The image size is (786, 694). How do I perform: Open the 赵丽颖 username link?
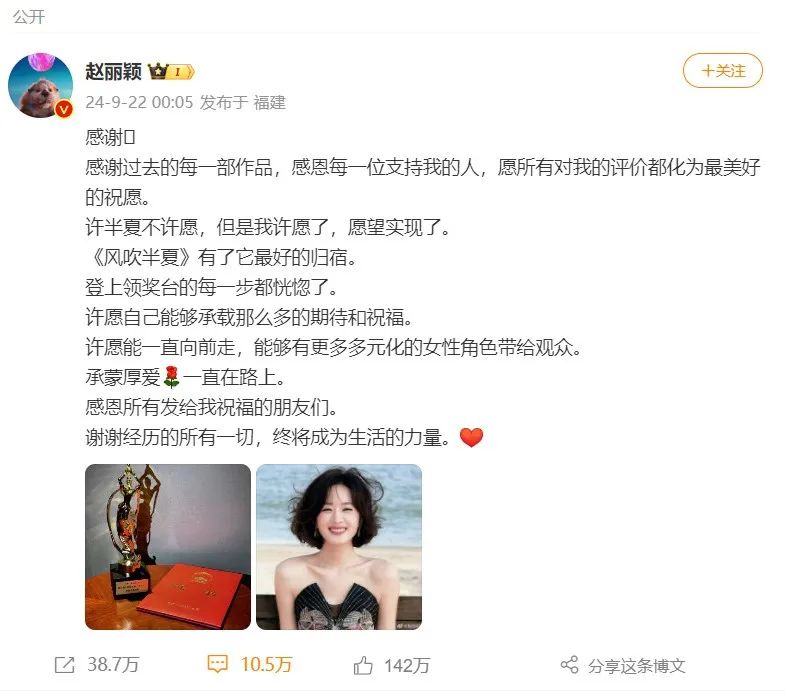tap(114, 71)
